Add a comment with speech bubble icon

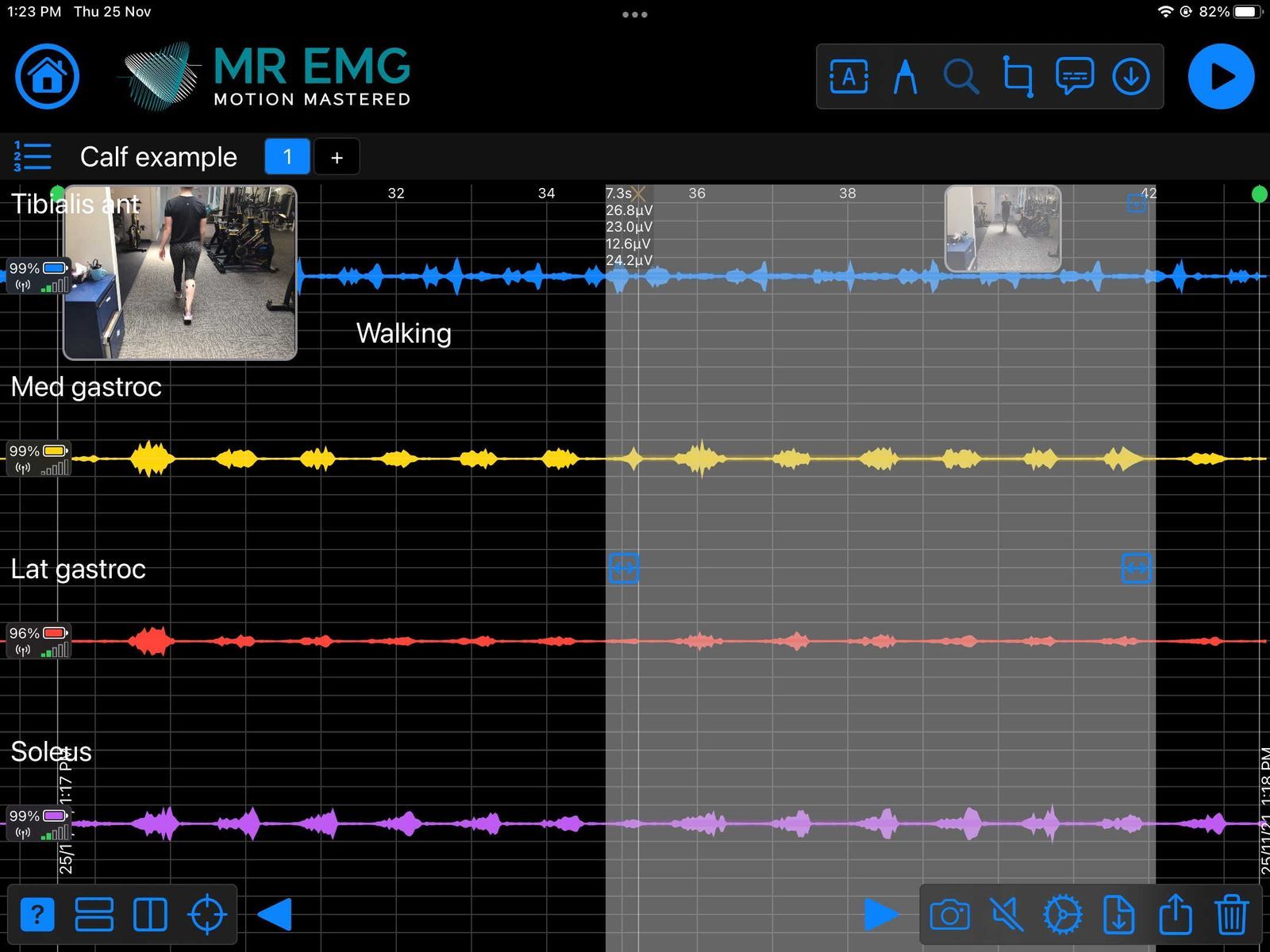coord(1075,77)
